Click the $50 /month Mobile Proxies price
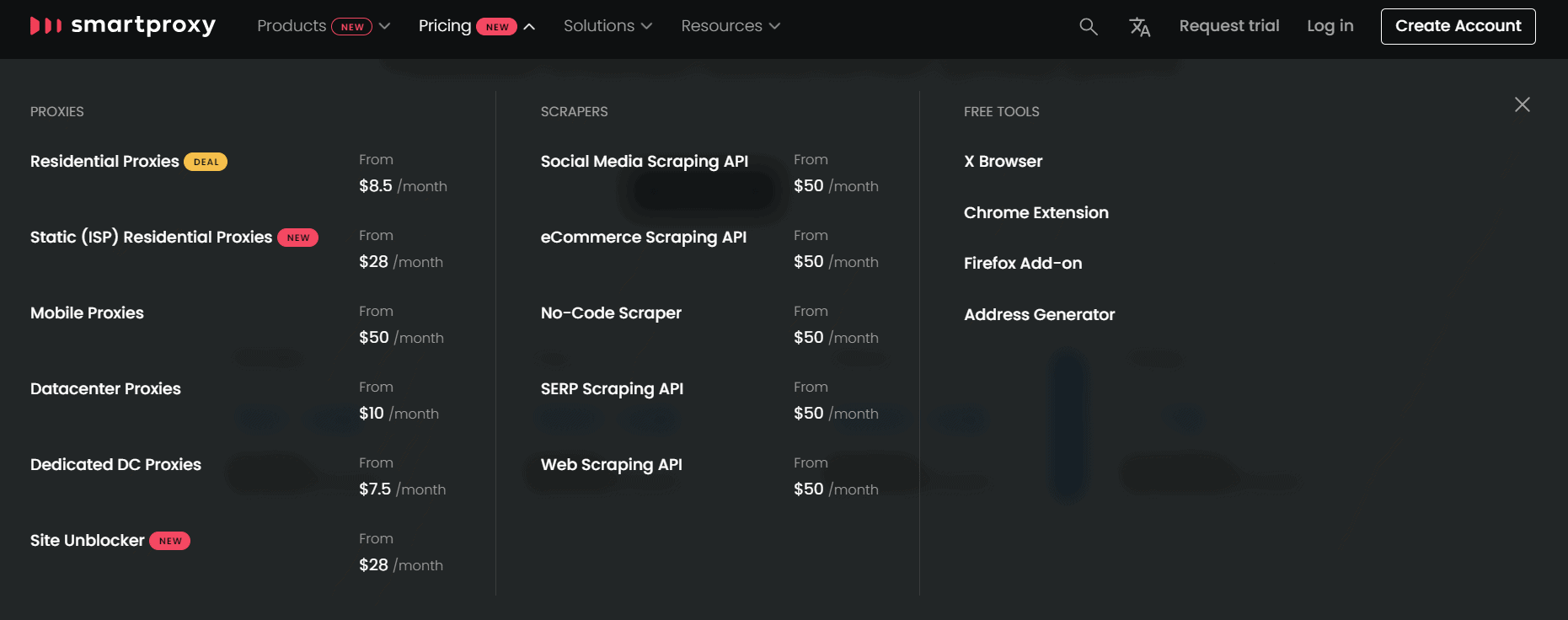 [401, 338]
